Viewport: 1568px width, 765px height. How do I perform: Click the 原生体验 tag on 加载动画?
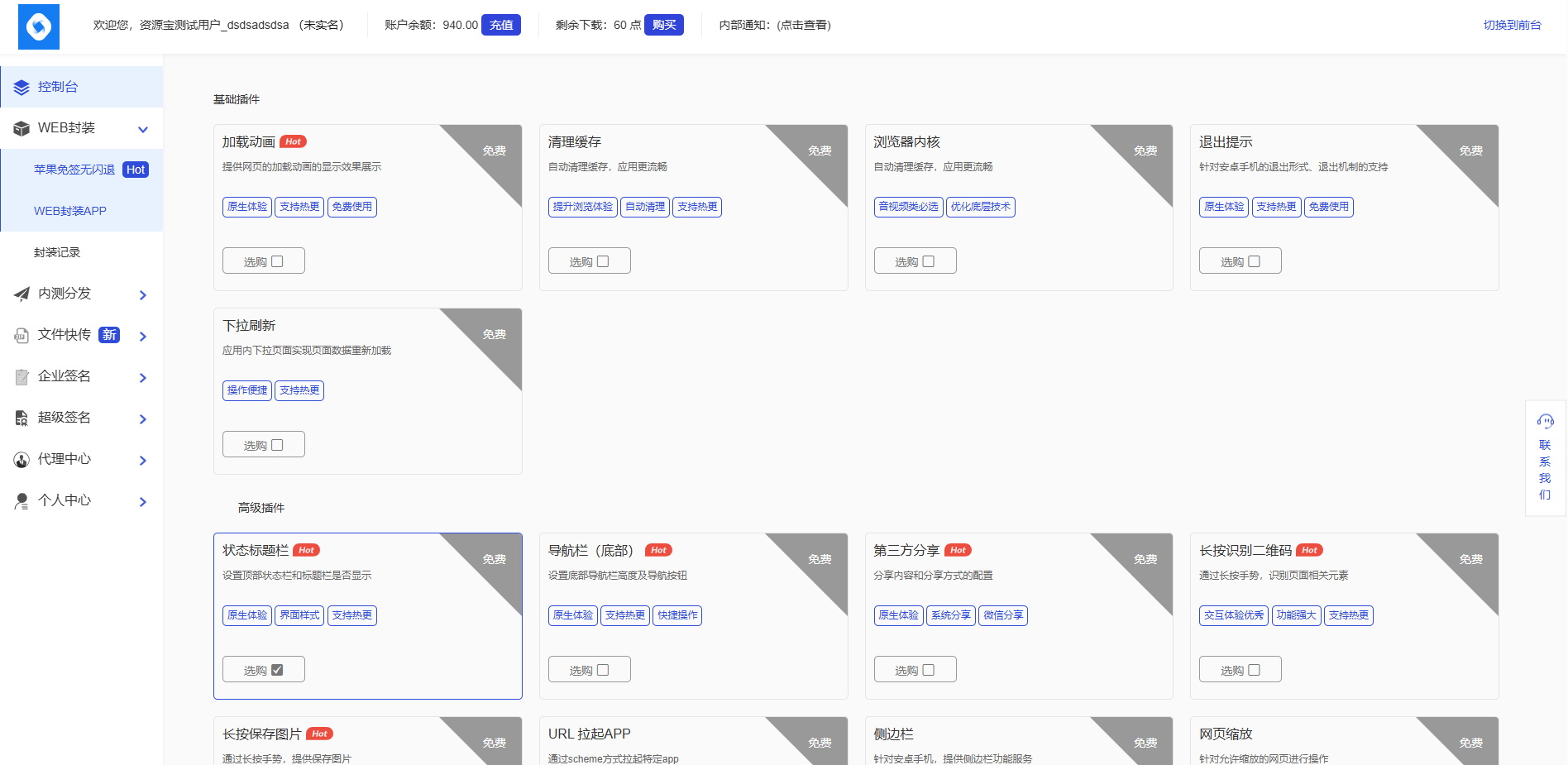coord(247,207)
